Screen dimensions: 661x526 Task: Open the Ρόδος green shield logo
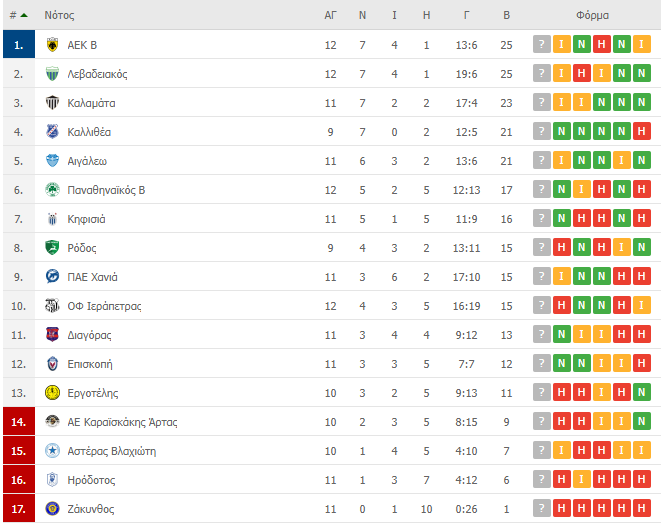[x=52, y=247]
